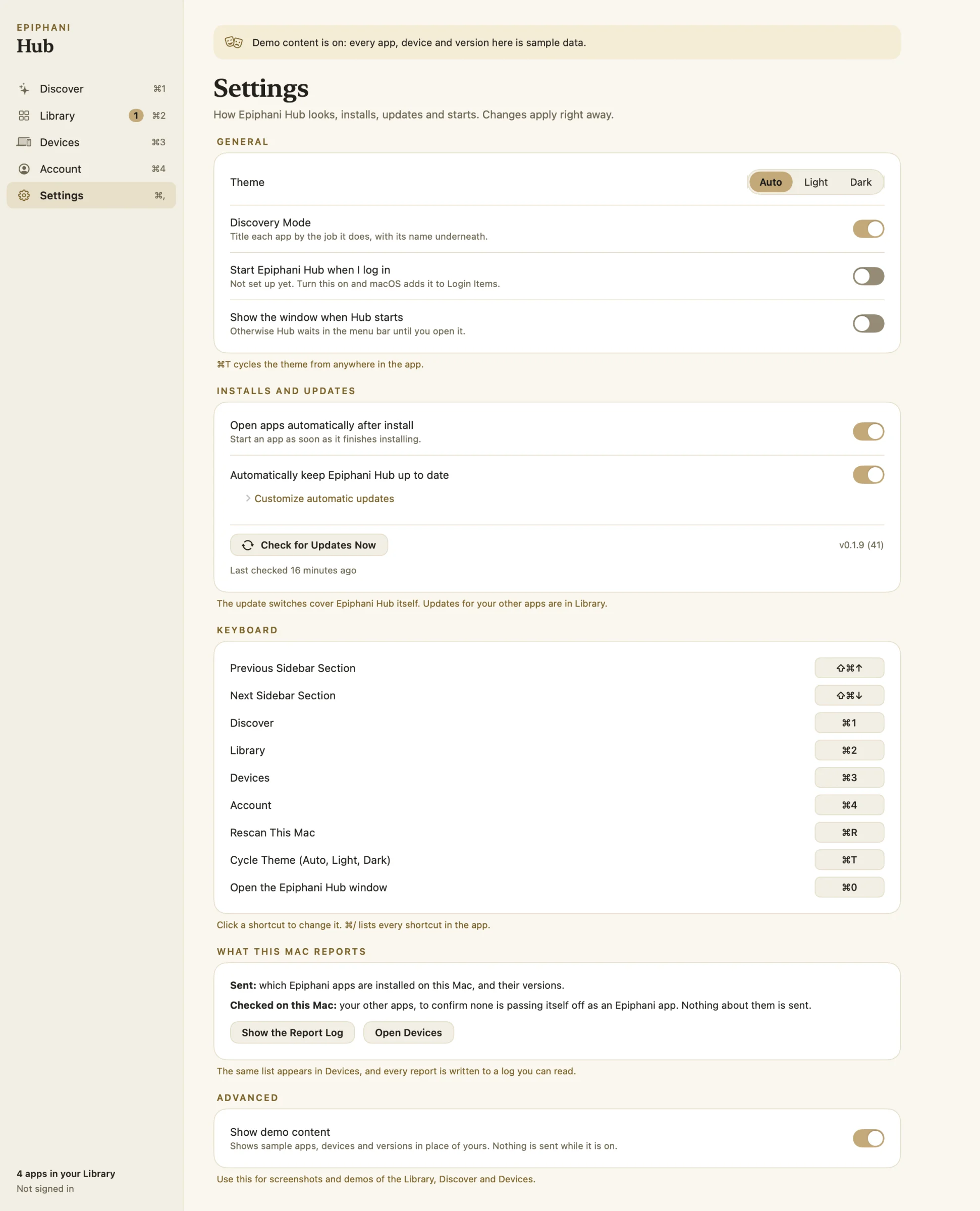The image size is (980, 1211).
Task: Toggle Discovery Mode switch off
Action: click(x=868, y=229)
